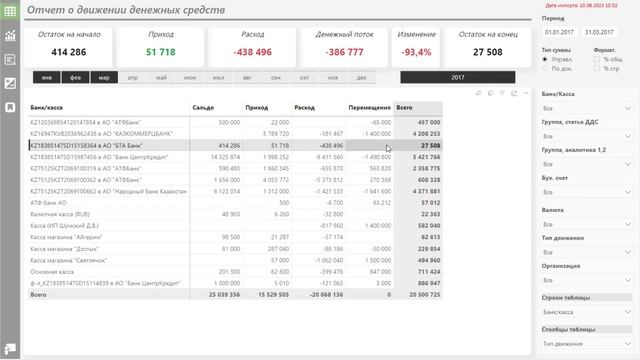Open the filter icon above the table
Screen dimensions: 640x360
point(502,93)
